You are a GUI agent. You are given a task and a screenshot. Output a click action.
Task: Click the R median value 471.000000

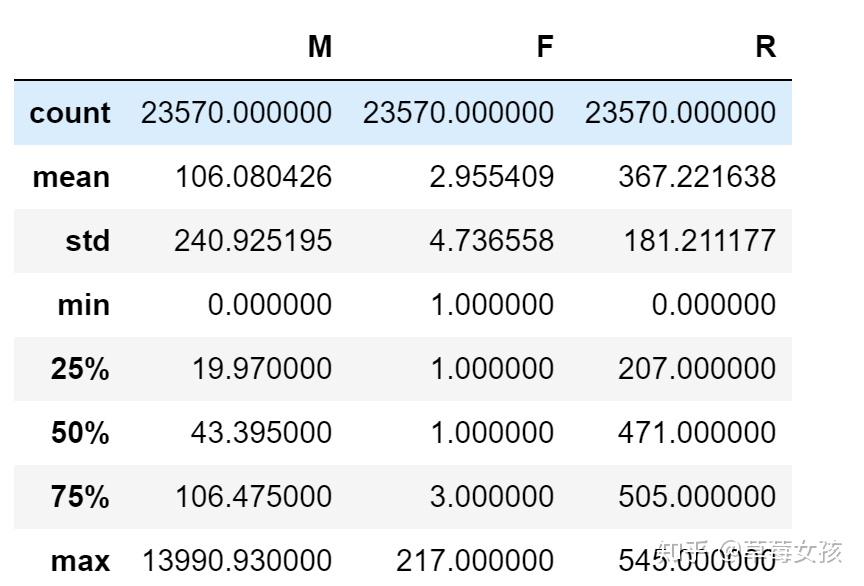click(697, 432)
